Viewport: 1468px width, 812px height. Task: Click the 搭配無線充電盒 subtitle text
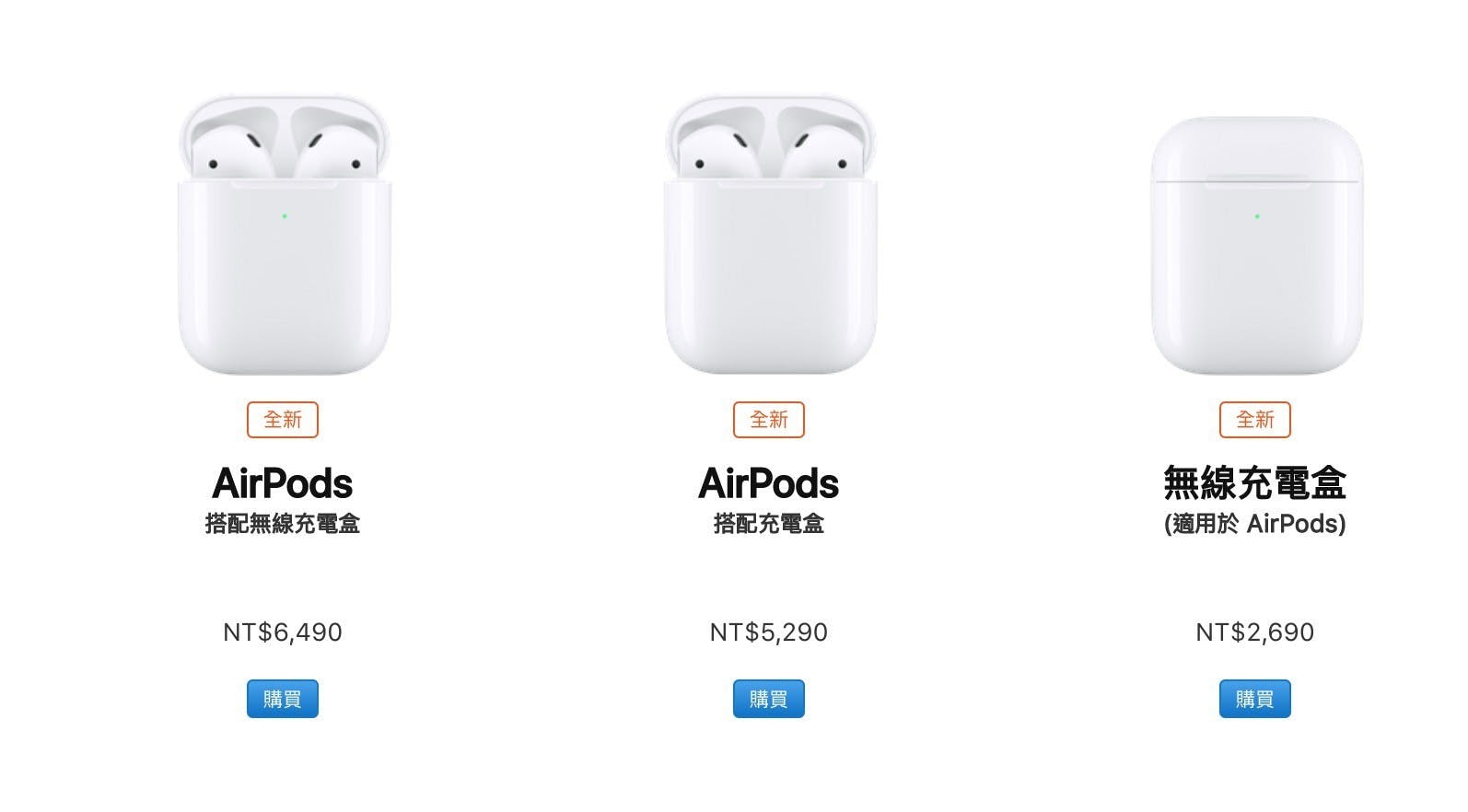[x=283, y=524]
